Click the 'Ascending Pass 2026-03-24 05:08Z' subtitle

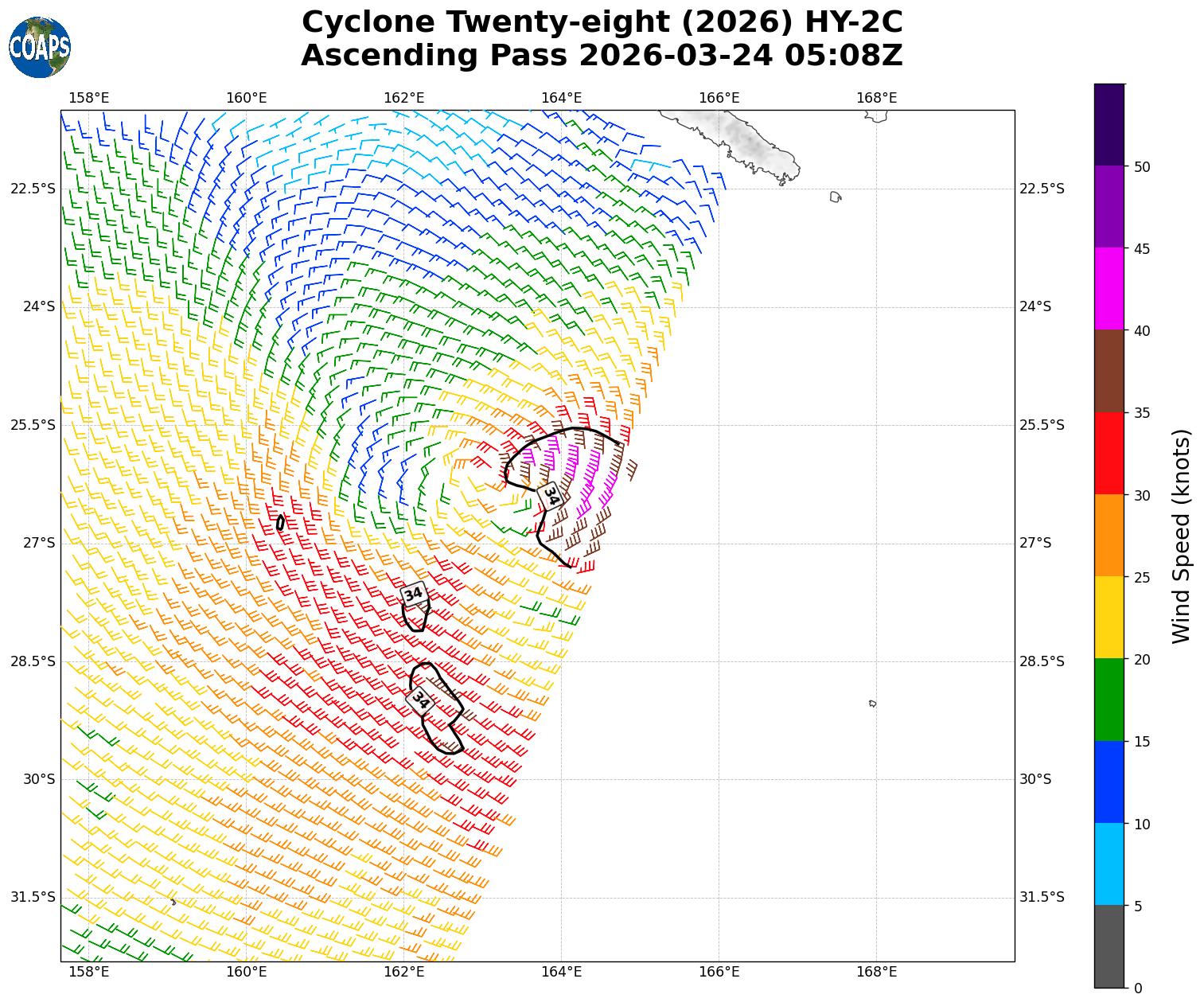[602, 56]
